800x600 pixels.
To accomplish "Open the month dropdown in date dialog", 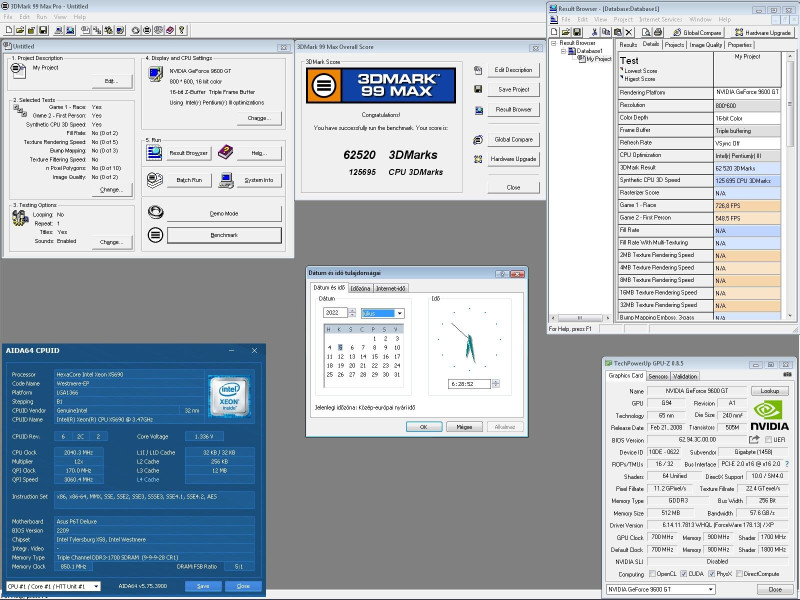I will point(399,313).
